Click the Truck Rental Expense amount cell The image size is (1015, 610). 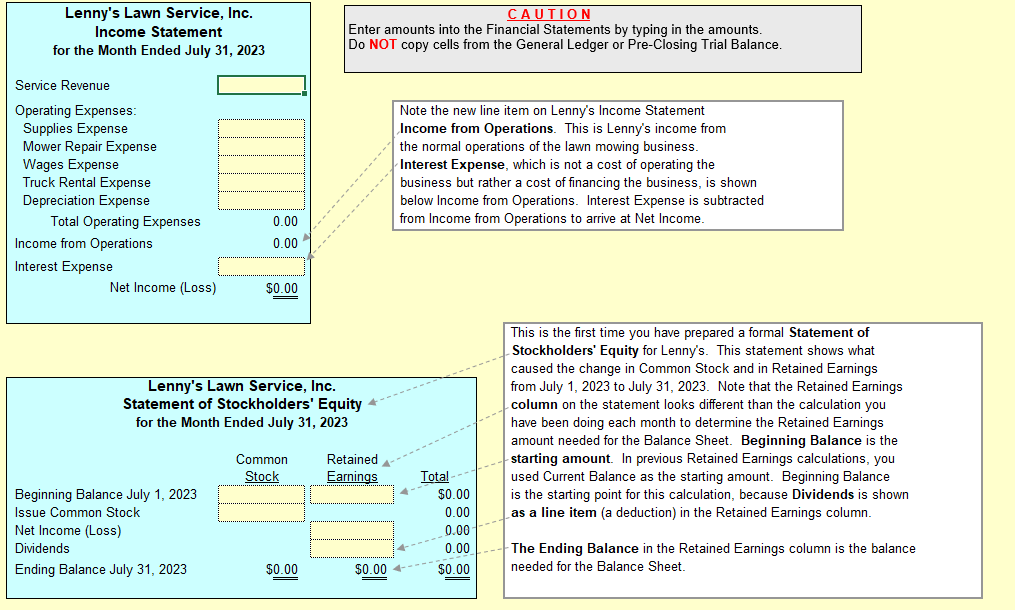pyautogui.click(x=260, y=182)
